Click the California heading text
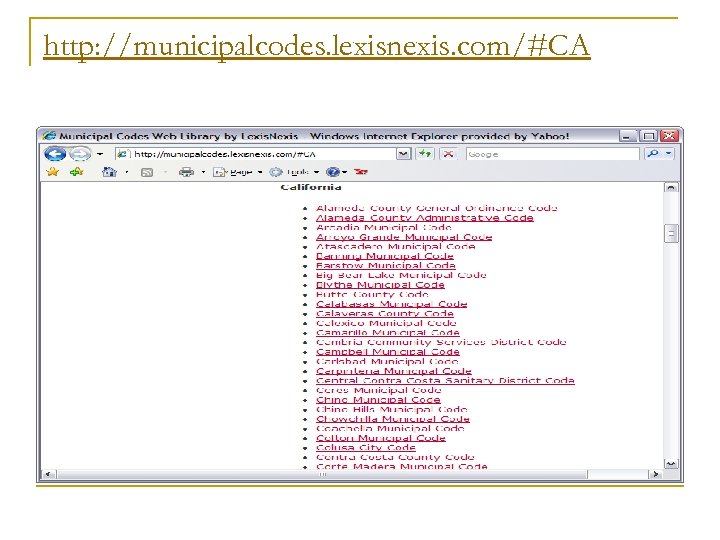 coord(311,187)
